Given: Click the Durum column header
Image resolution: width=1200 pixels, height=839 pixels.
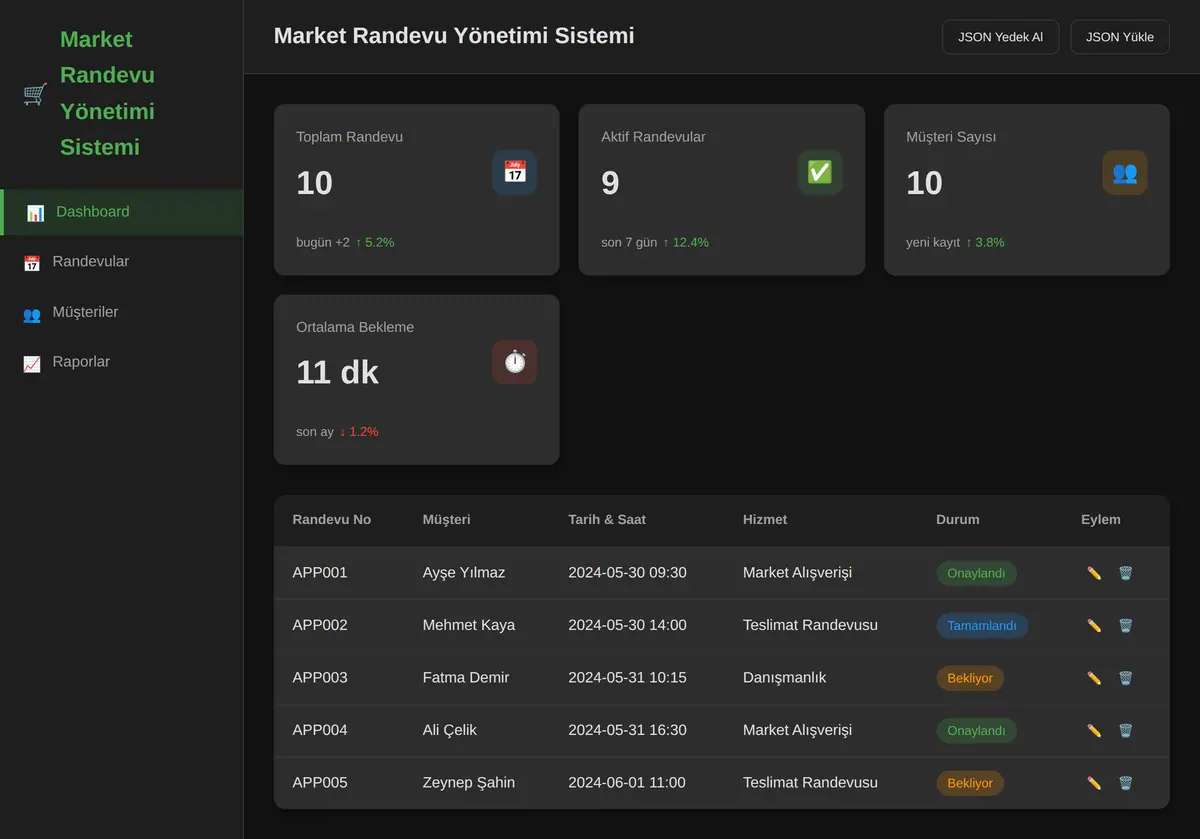Looking at the screenshot, I should click(x=958, y=520).
